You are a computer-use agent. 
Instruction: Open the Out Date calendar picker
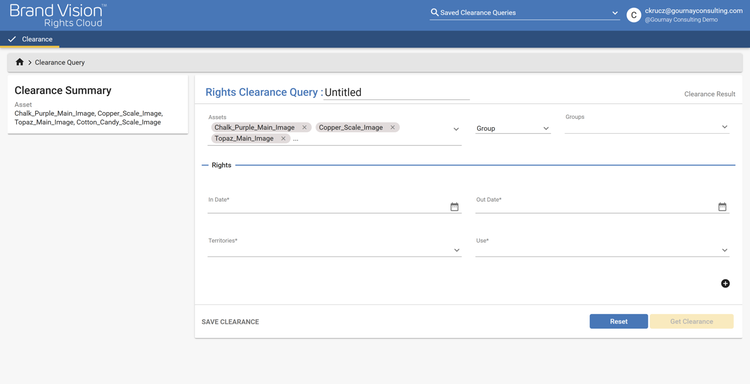coord(722,207)
